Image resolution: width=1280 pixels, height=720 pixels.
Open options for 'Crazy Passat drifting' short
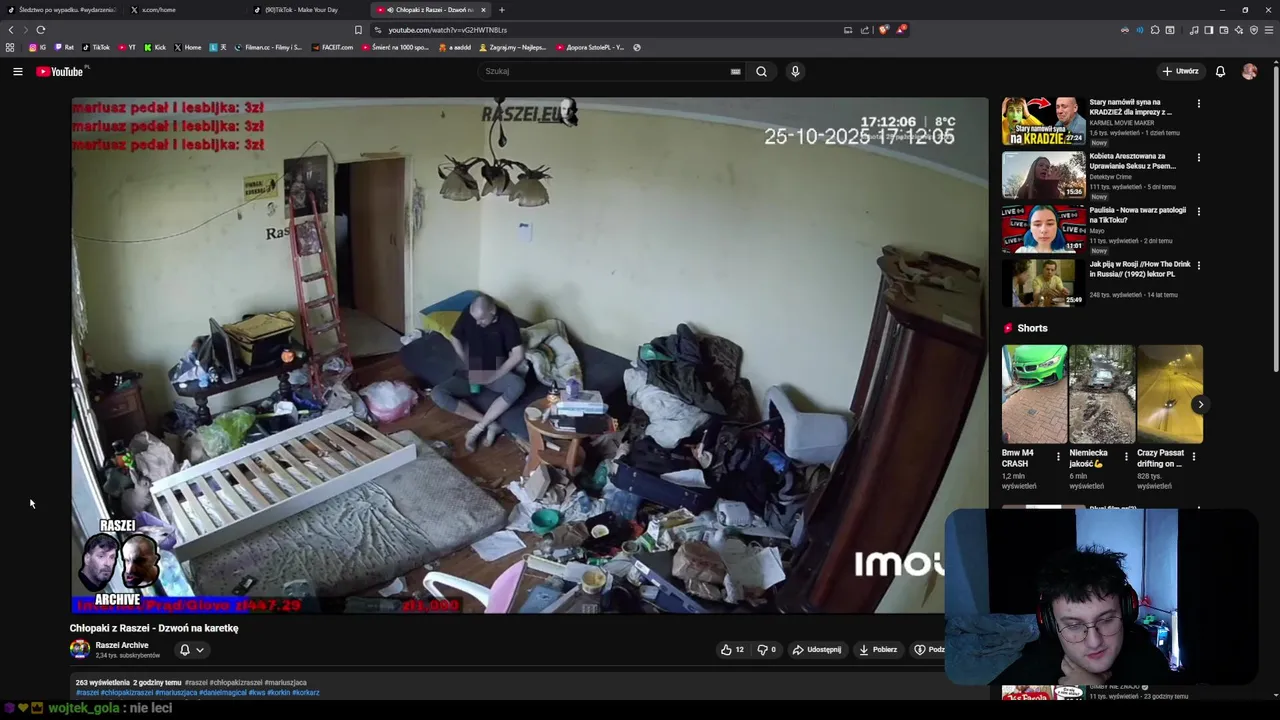click(x=1193, y=456)
